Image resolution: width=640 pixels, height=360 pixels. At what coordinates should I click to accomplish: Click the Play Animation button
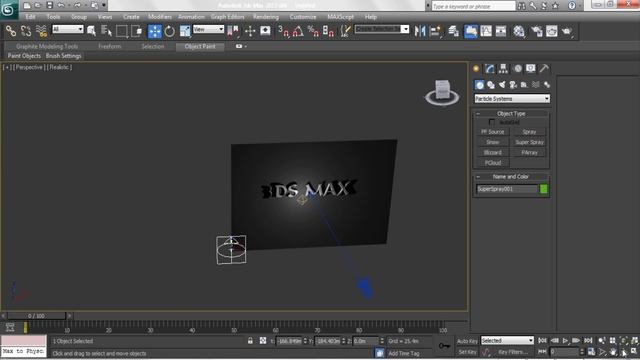[x=565, y=340]
